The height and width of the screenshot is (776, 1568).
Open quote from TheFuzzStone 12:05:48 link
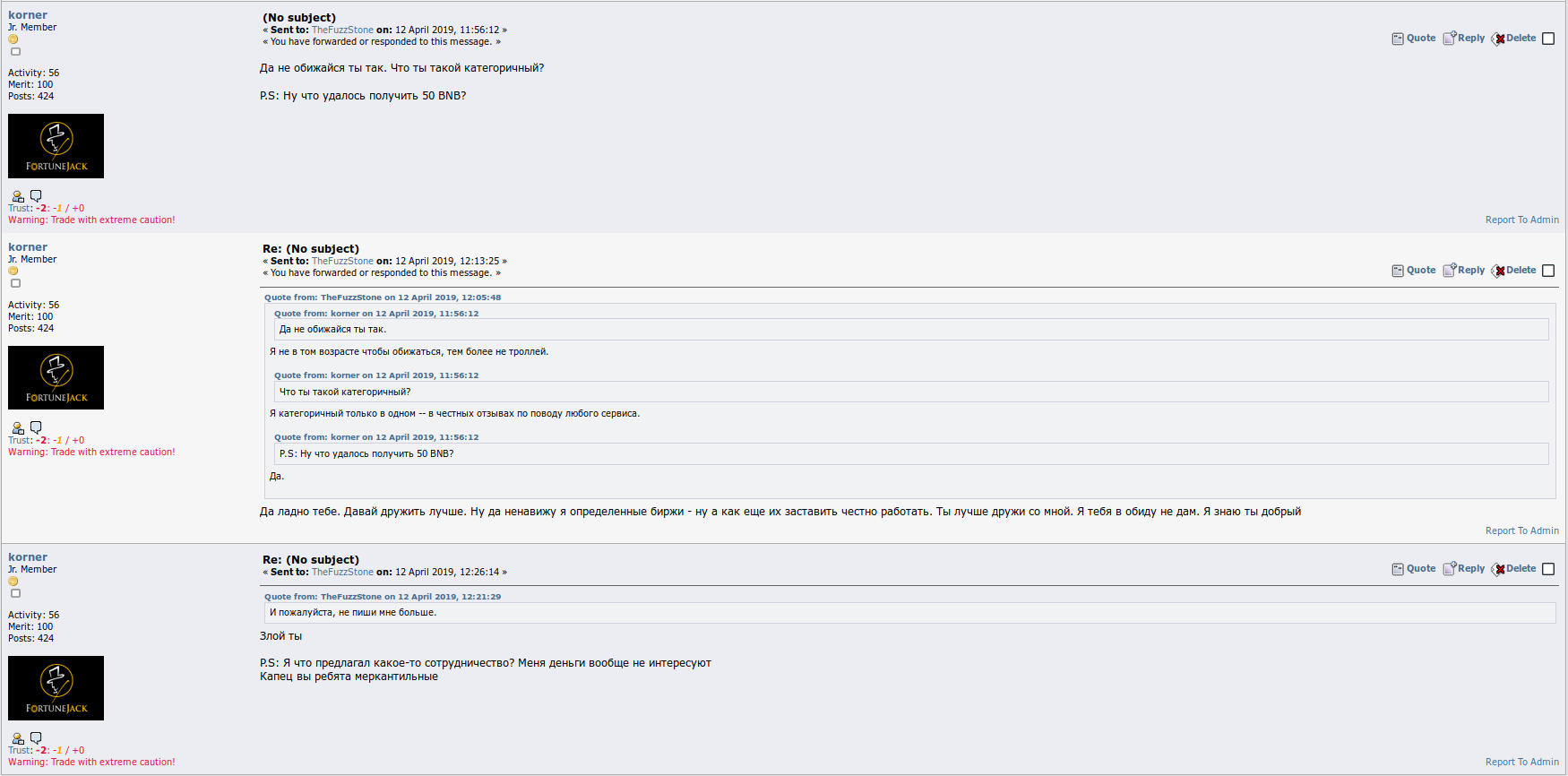click(x=383, y=297)
